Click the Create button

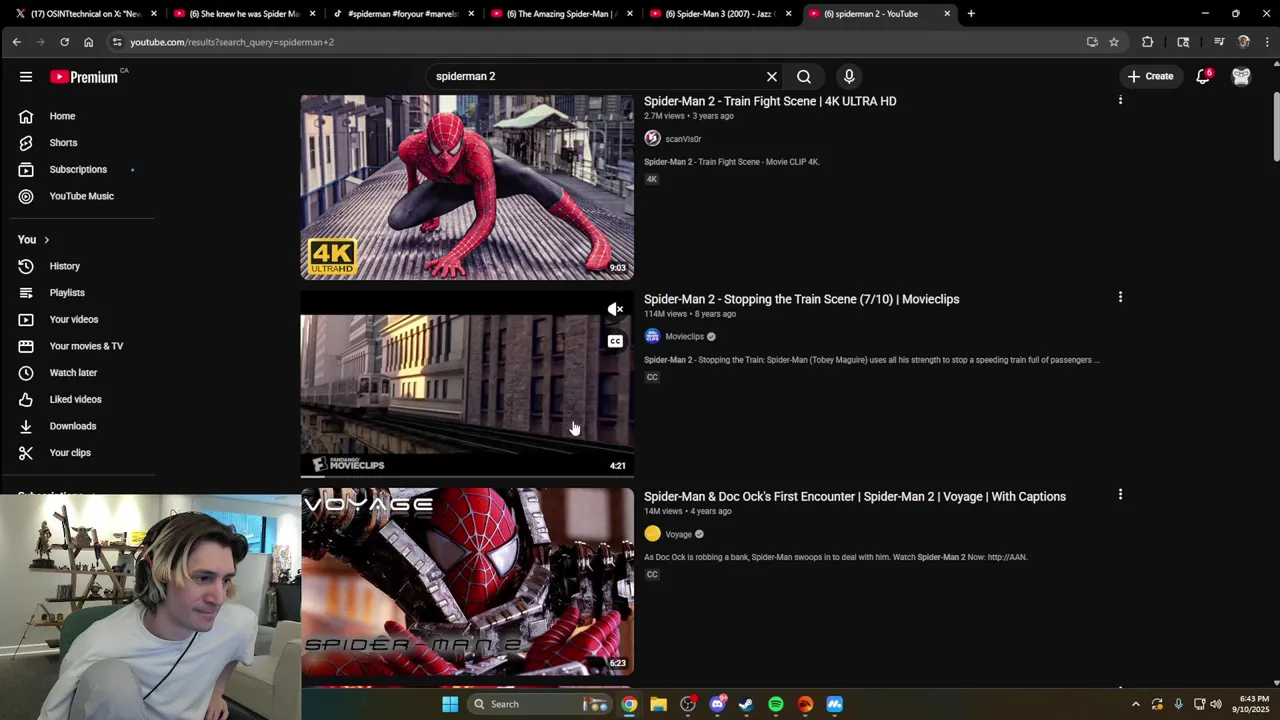click(1151, 76)
